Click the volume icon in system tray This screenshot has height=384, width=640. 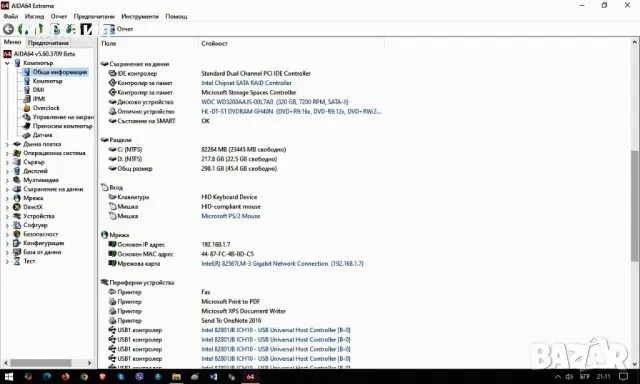pos(569,377)
